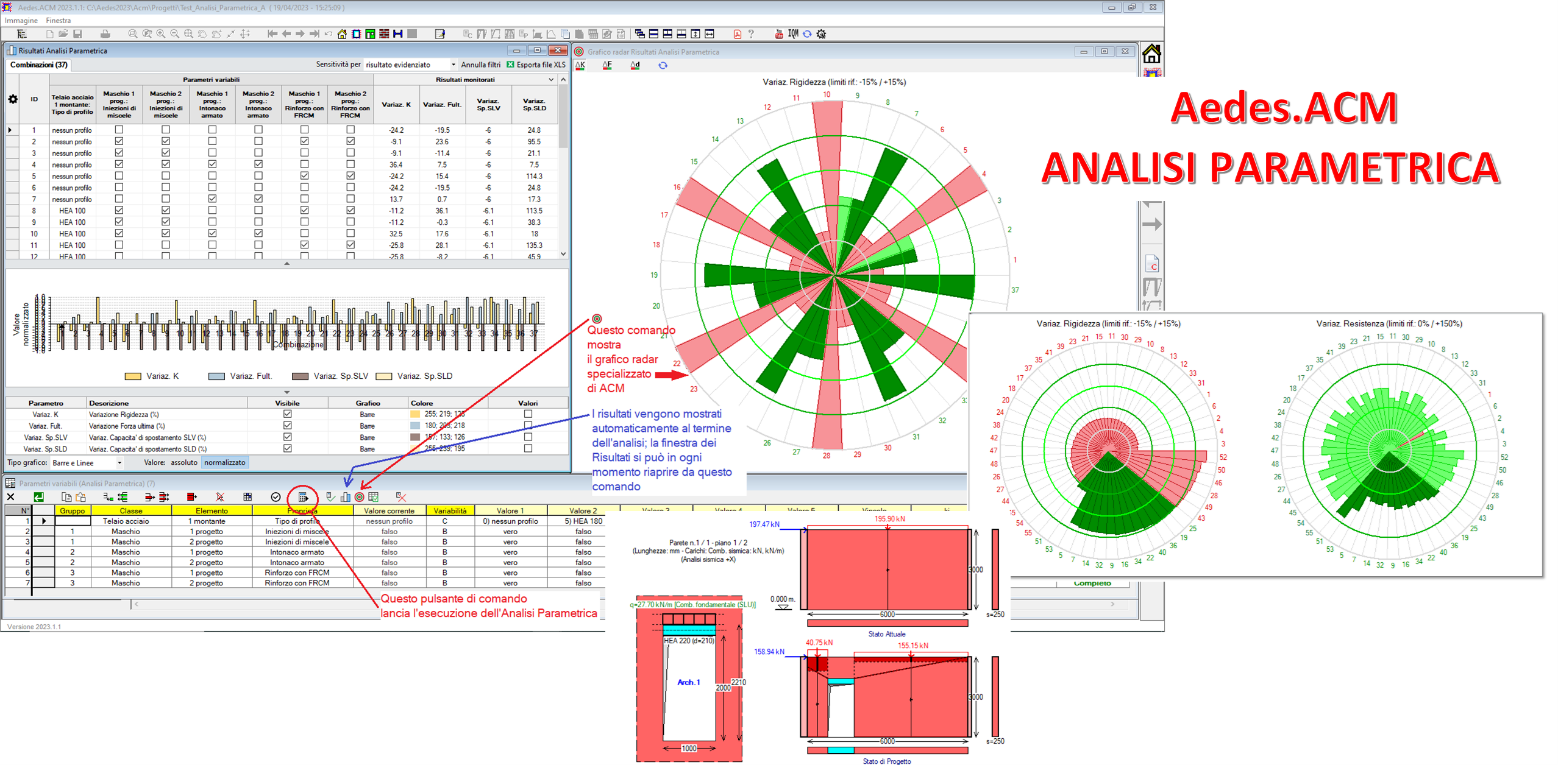Click the bar chart results icon in Parametri variabili toolbar
This screenshot has width=1558, height=765.
[x=345, y=497]
